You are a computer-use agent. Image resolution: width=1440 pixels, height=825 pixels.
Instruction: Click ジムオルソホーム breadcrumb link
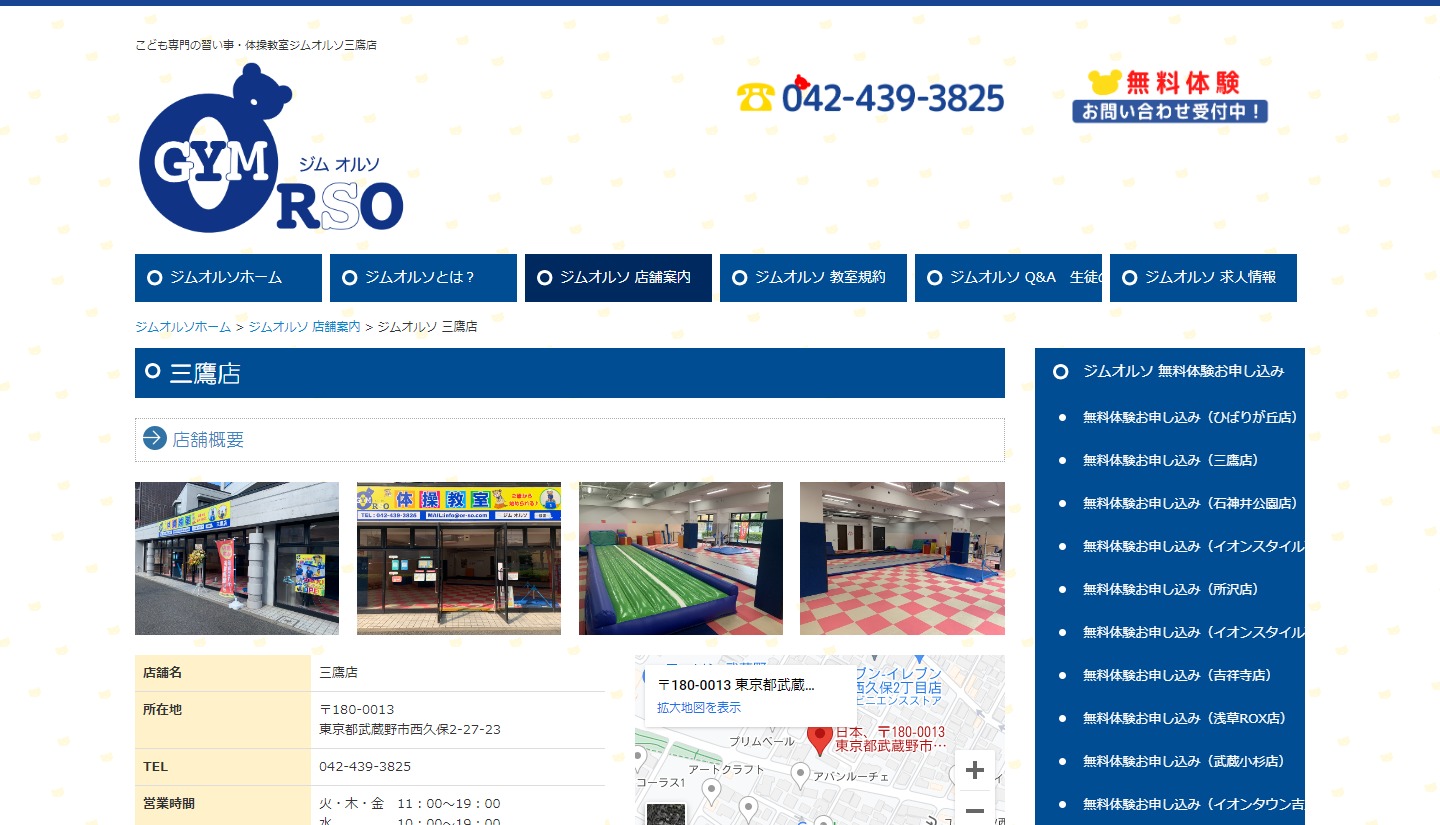click(183, 327)
